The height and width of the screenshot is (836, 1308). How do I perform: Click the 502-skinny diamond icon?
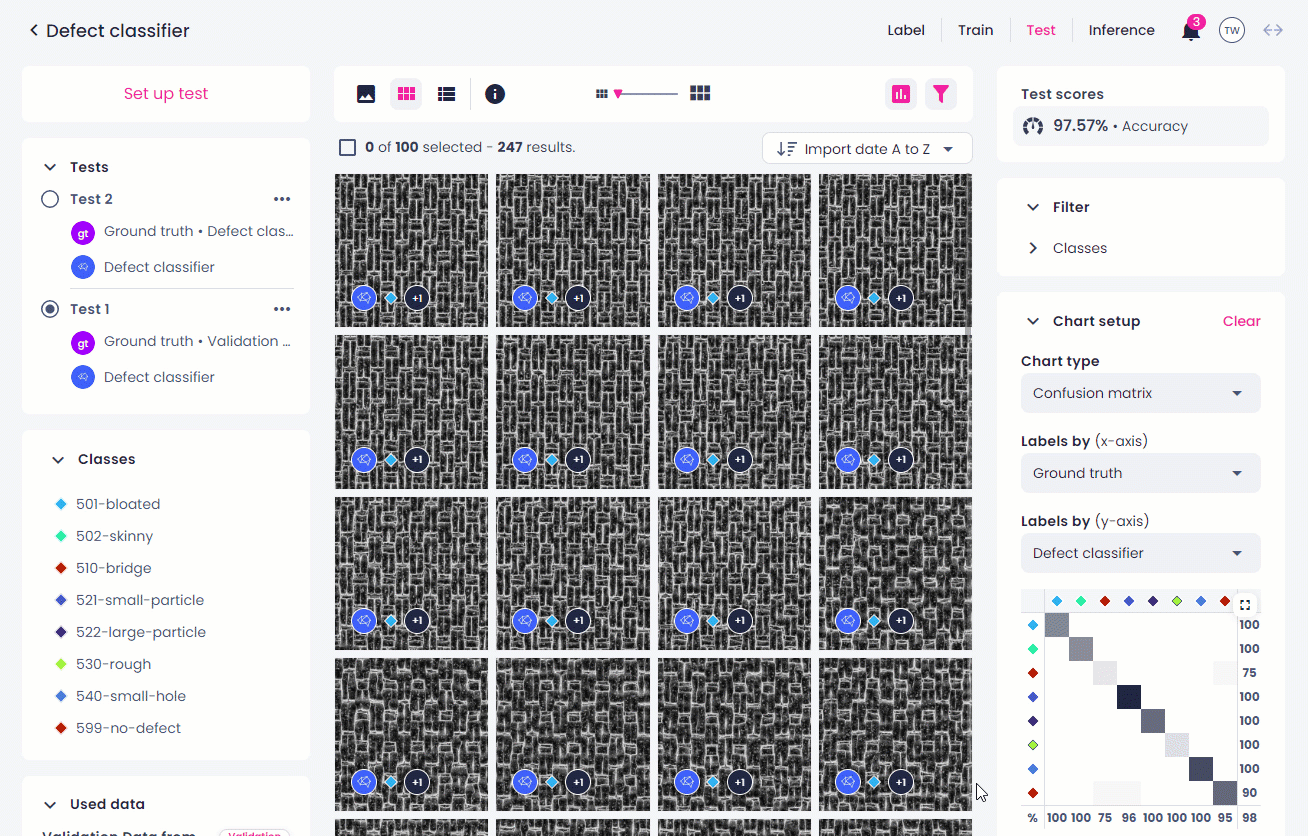[61, 536]
